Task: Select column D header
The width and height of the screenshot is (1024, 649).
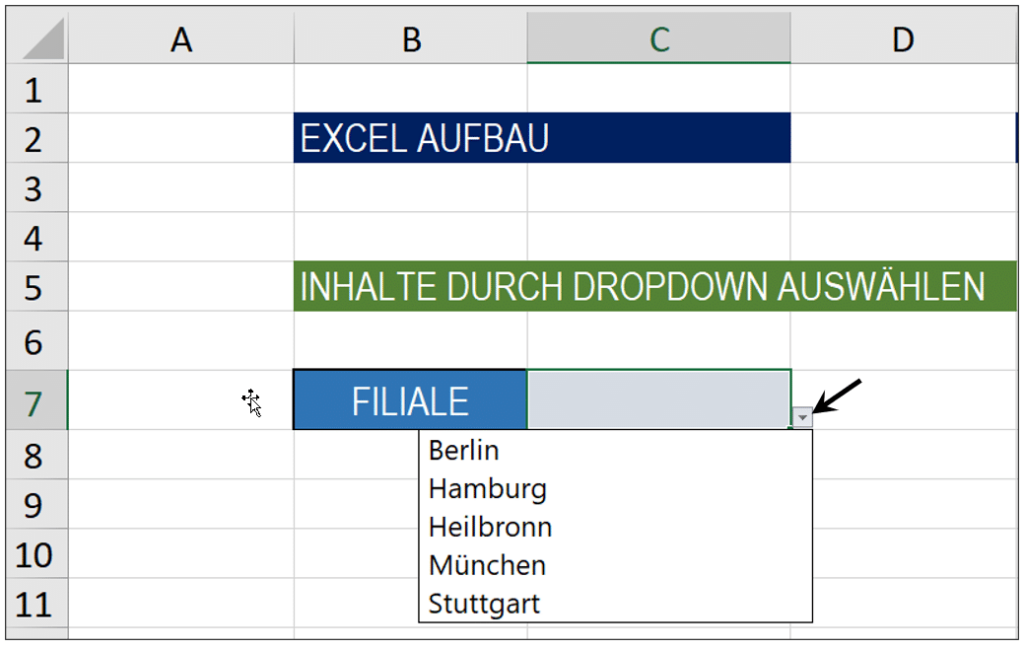Action: pyautogui.click(x=904, y=39)
